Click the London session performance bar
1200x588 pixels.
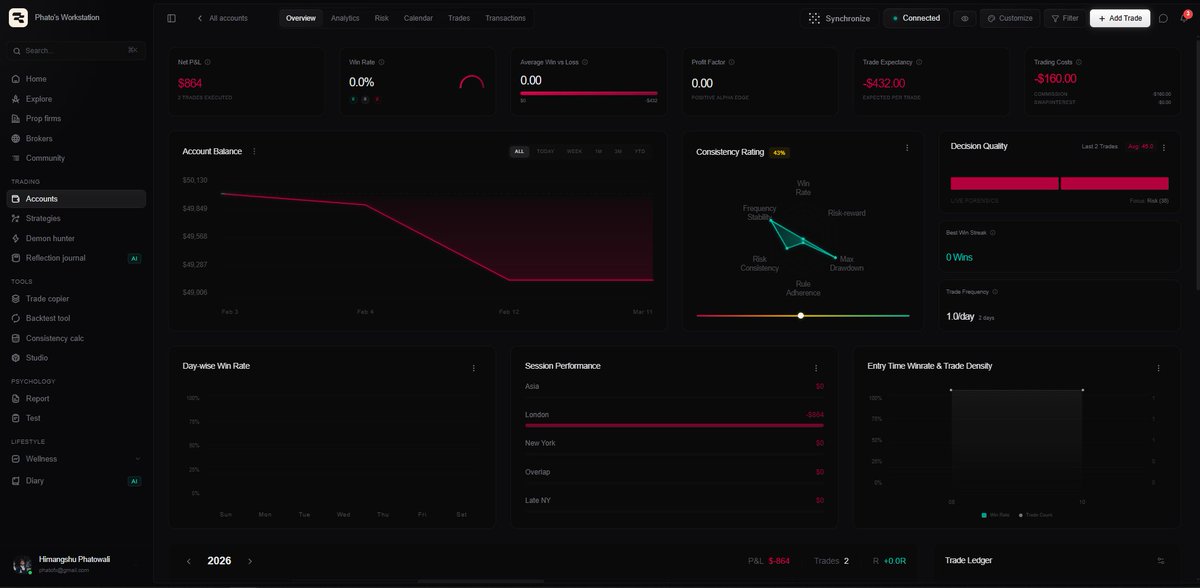point(674,425)
